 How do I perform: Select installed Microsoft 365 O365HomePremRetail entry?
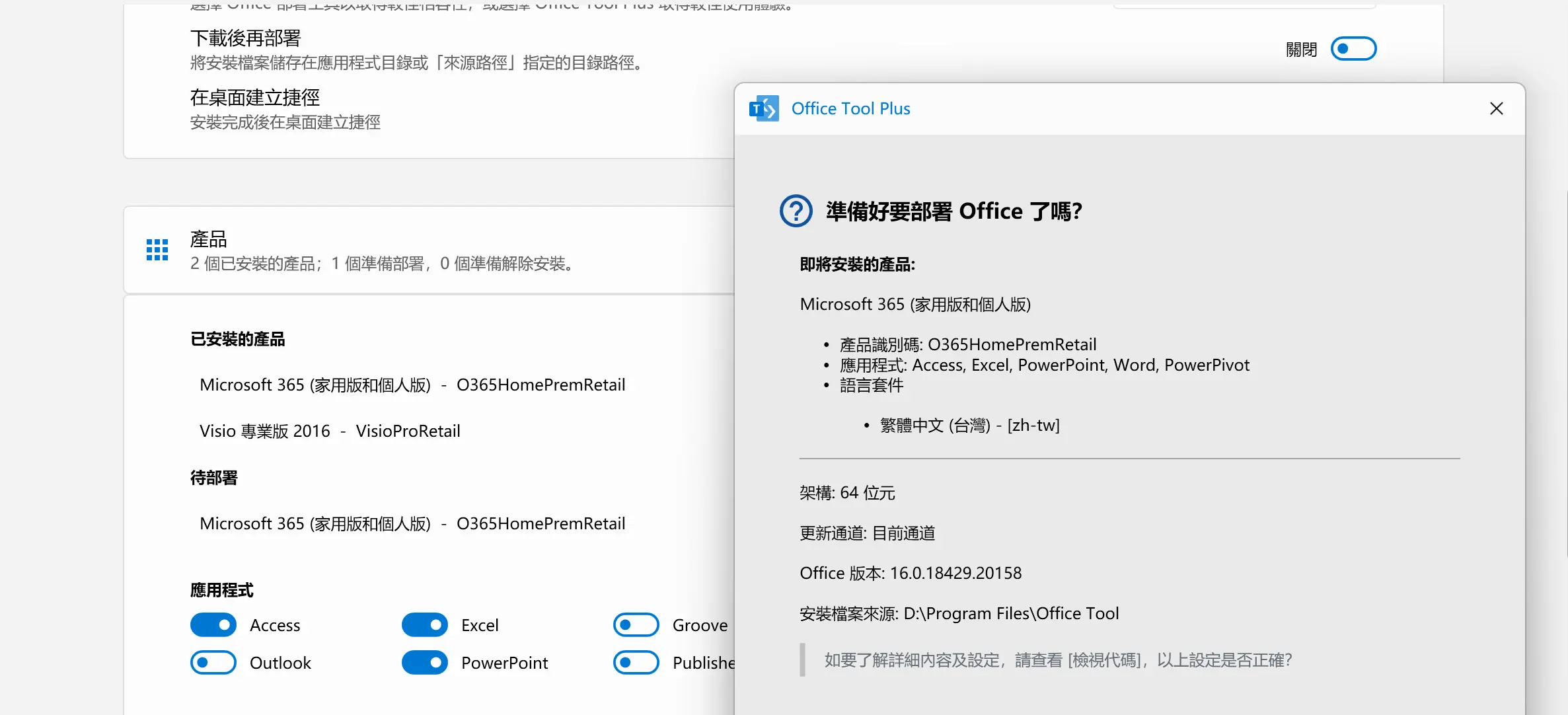point(412,385)
